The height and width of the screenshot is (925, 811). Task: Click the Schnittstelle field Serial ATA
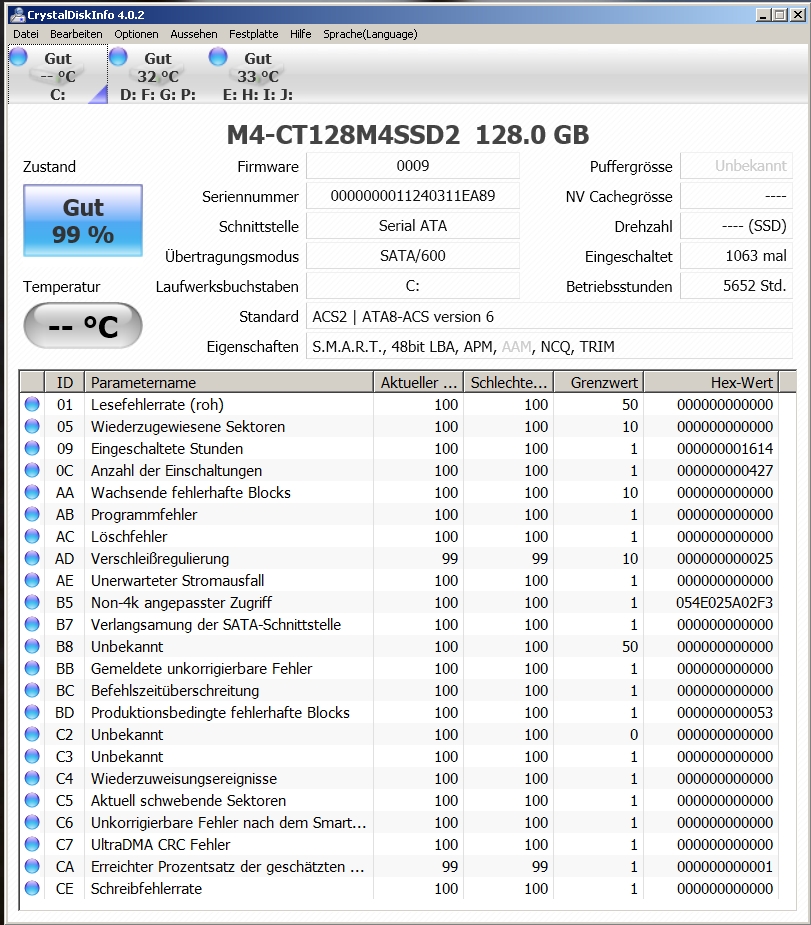point(413,226)
